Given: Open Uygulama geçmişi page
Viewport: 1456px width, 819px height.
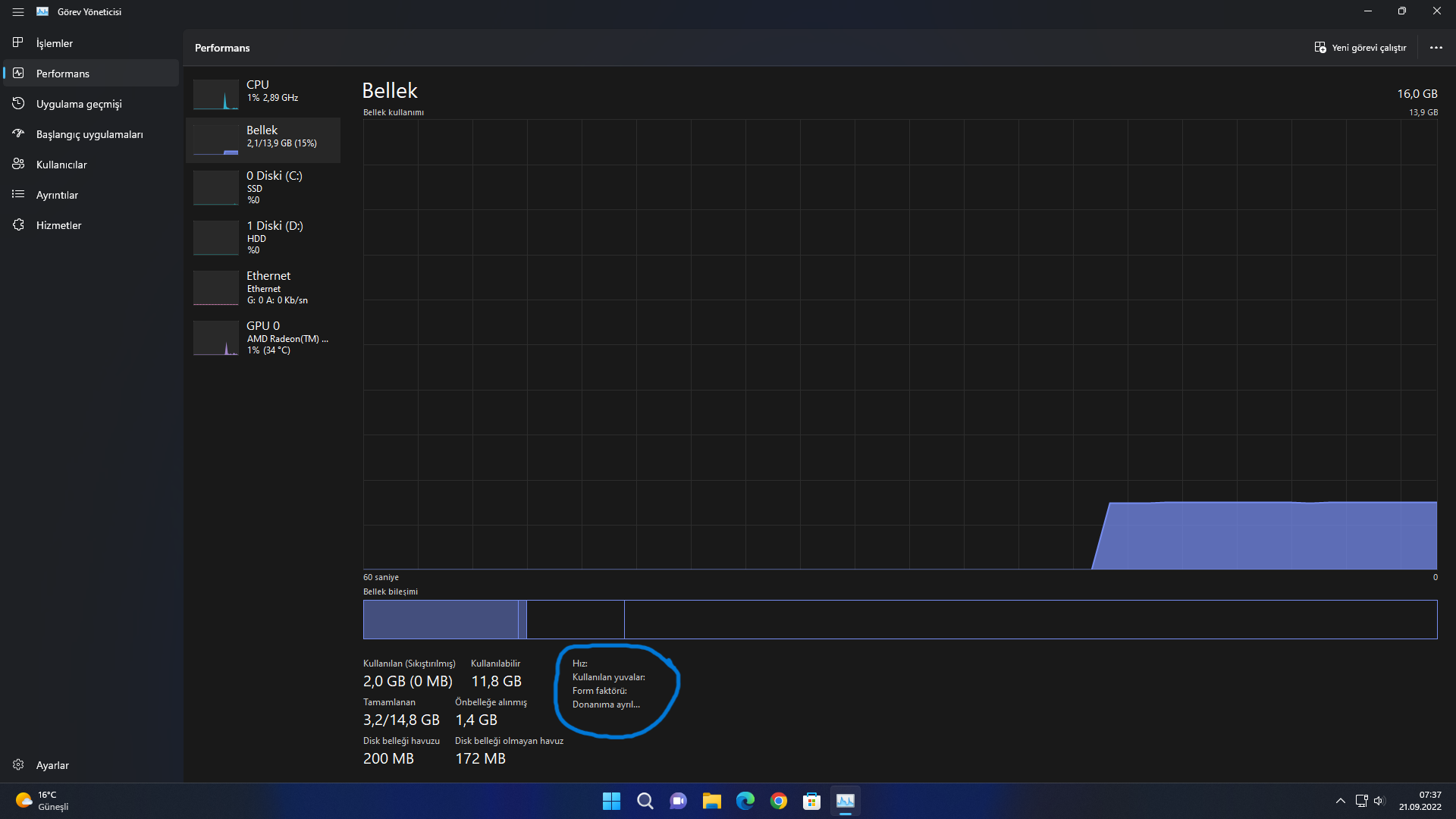Looking at the screenshot, I should tap(91, 104).
